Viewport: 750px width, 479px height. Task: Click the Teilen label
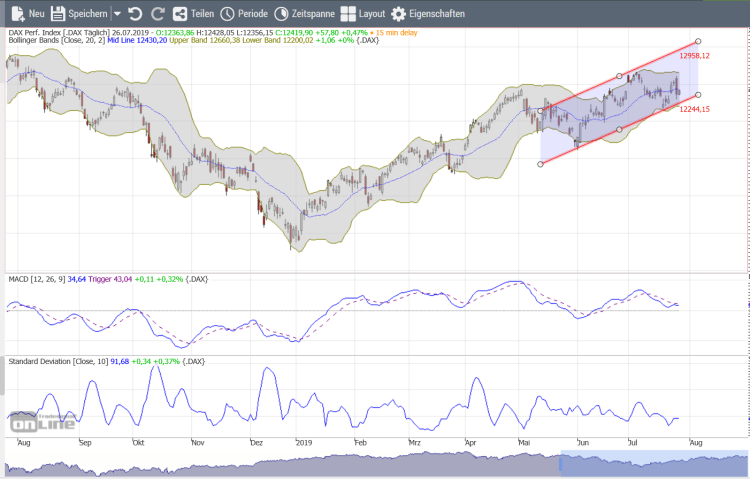(203, 14)
